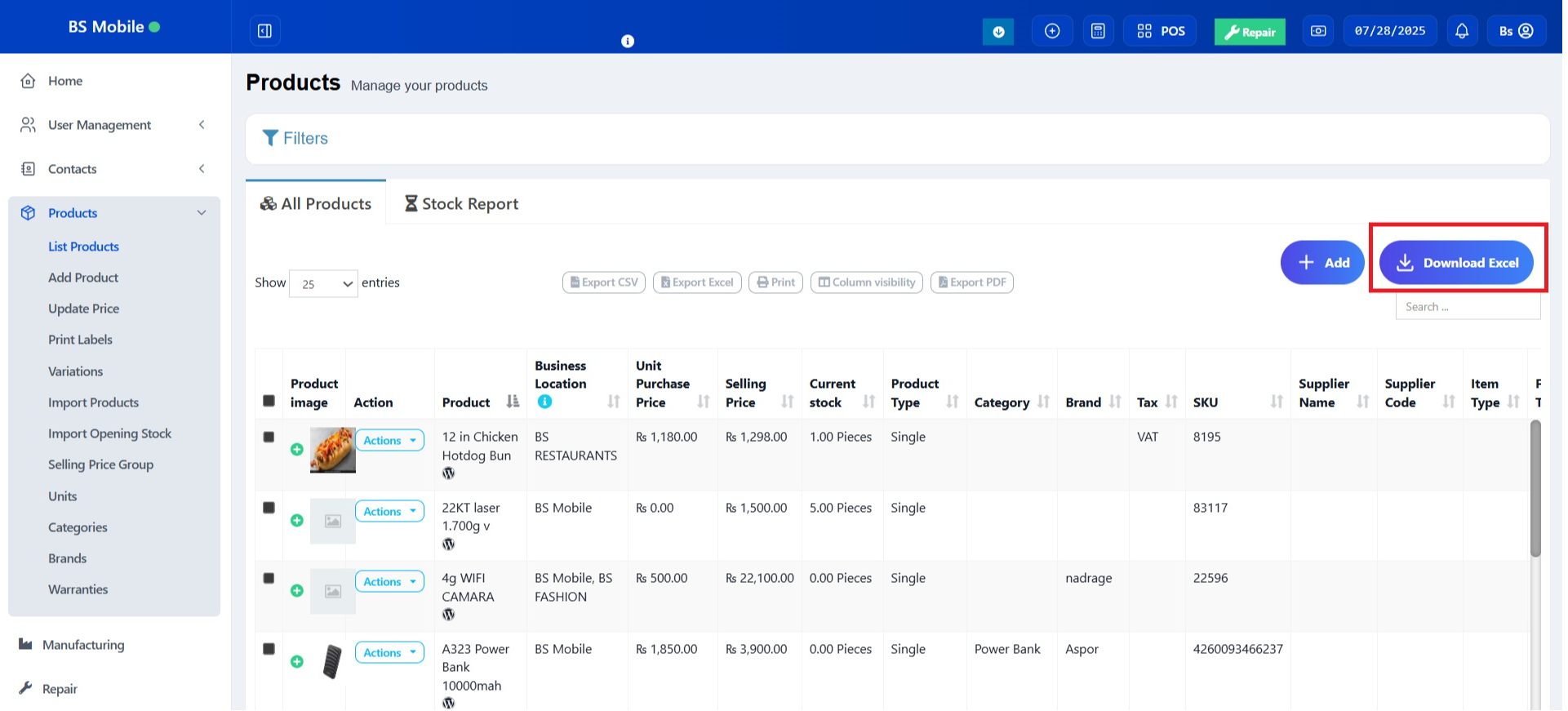Expand row details for 22KT laser product

click(x=297, y=520)
